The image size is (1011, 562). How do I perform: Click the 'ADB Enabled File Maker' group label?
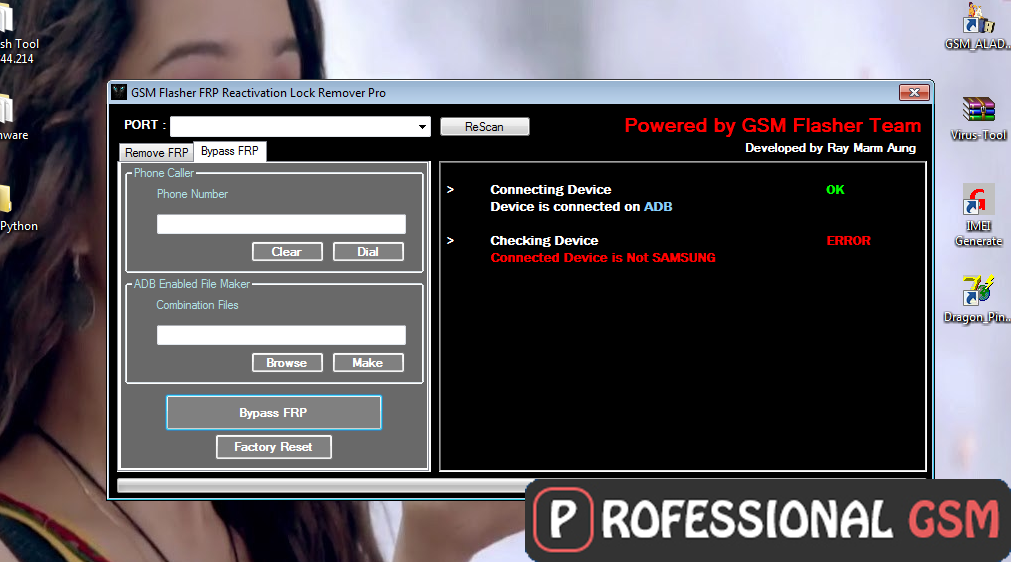(x=191, y=284)
